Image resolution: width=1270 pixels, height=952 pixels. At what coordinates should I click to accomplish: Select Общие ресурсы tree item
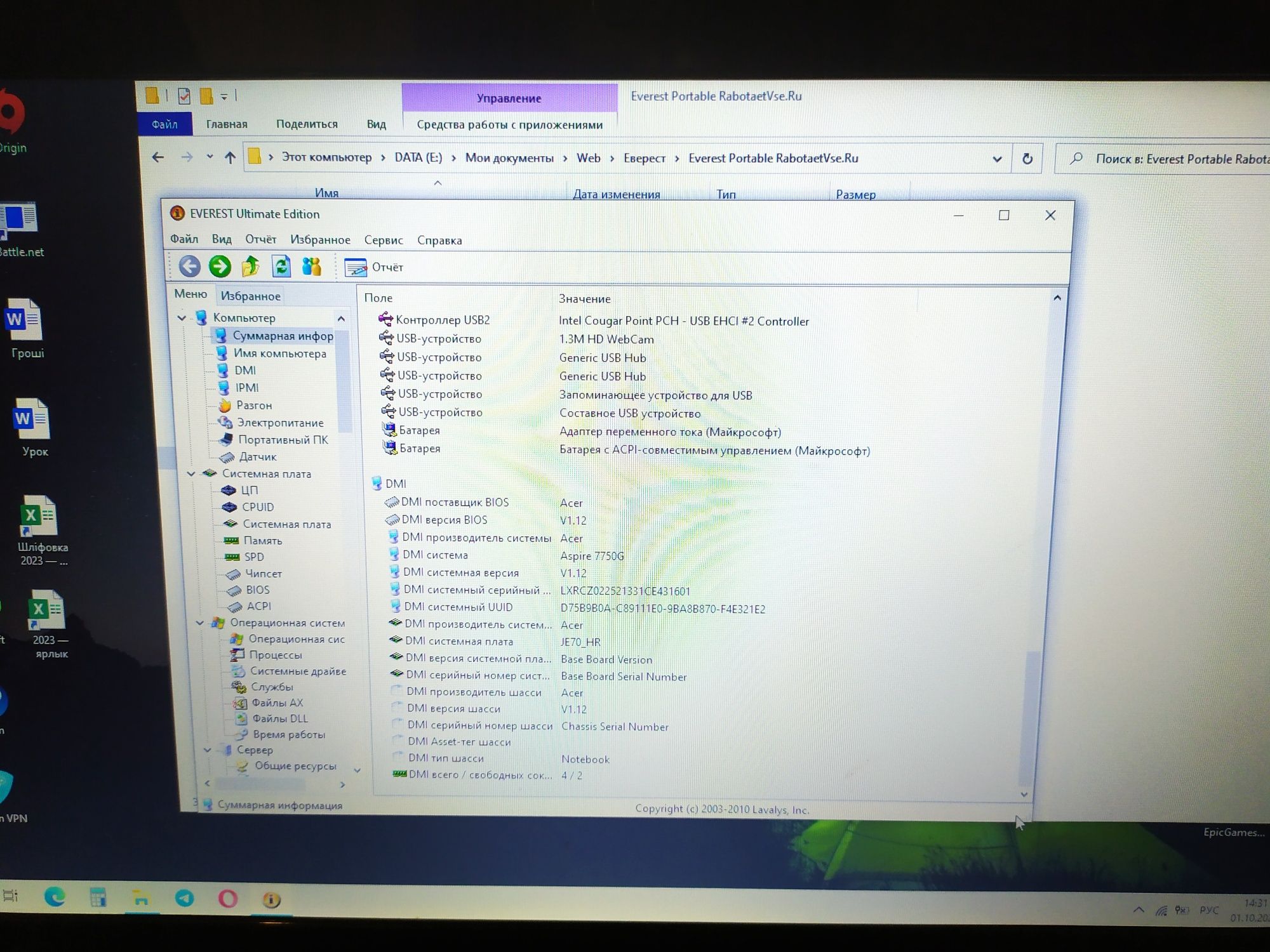point(286,766)
